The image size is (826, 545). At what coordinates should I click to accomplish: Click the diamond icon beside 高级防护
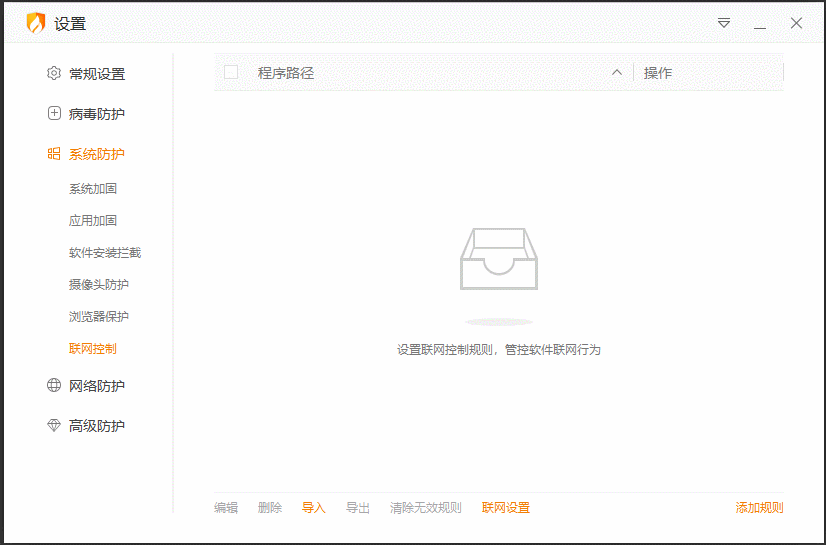pos(54,425)
